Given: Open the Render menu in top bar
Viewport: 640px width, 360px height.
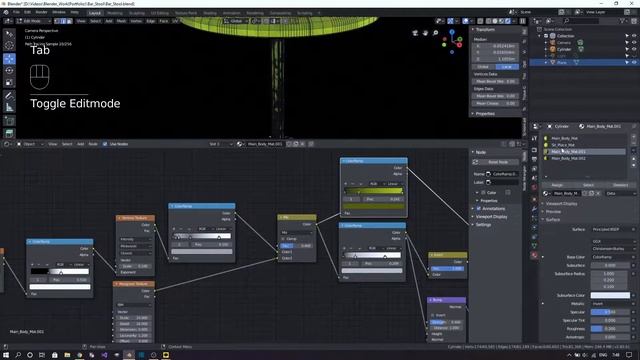Looking at the screenshot, I should (41, 12).
